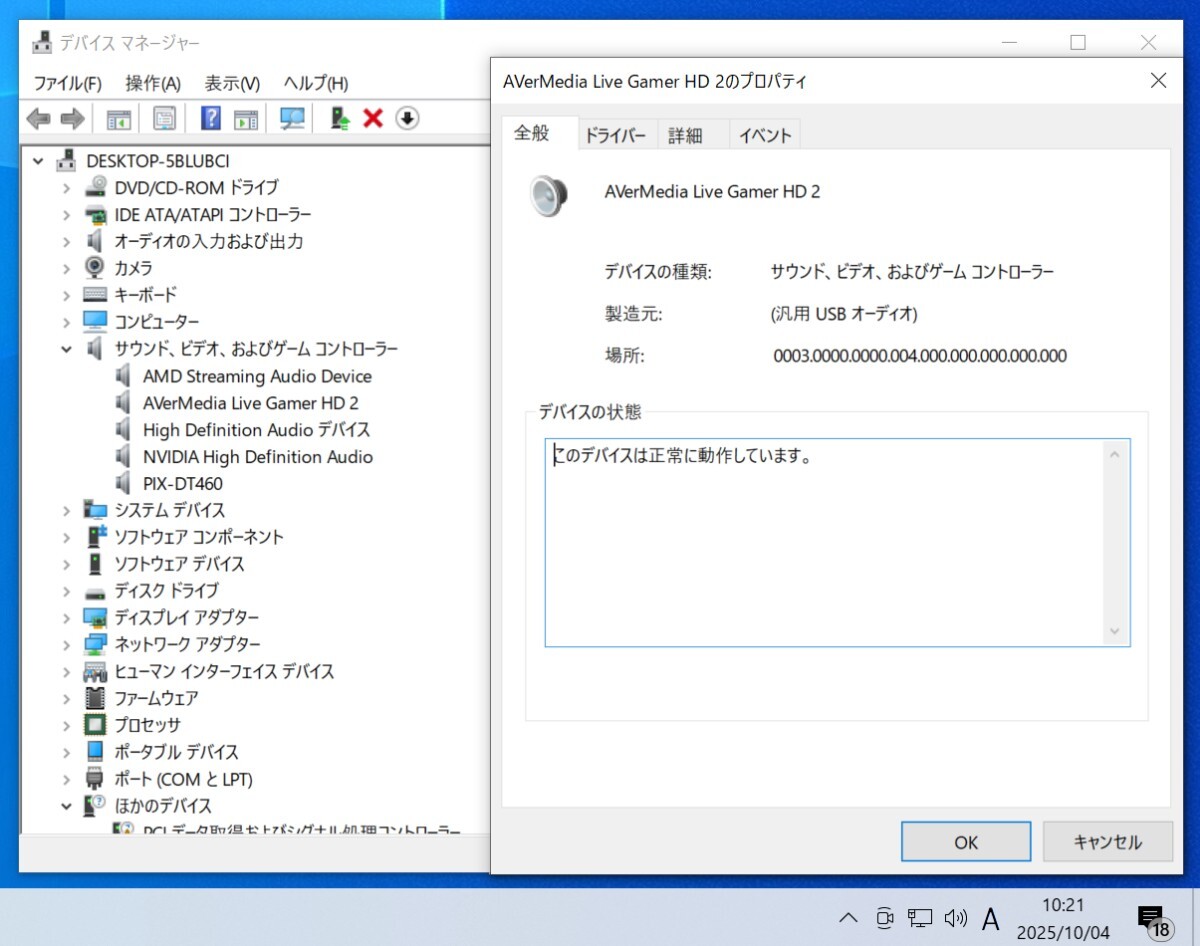
Task: Click the キャンセル button
Action: click(1106, 841)
